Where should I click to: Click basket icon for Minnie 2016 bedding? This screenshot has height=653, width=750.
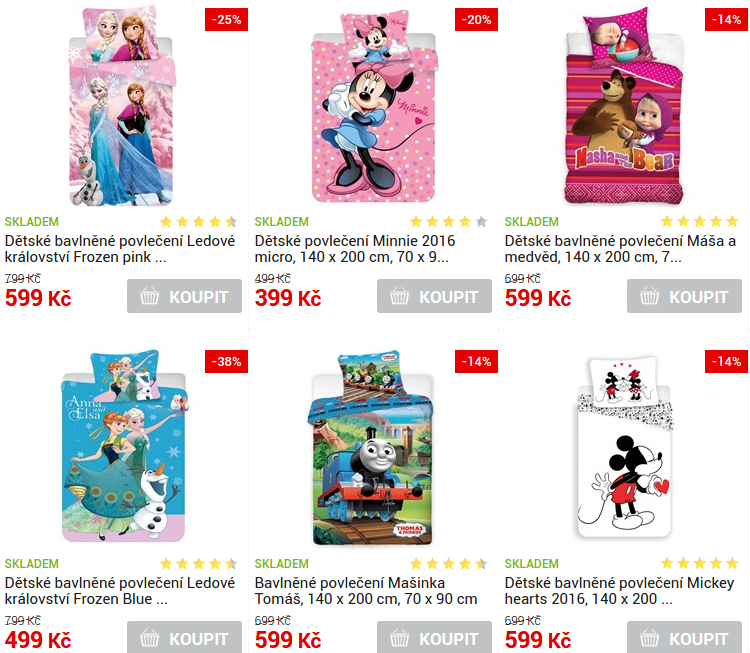tap(399, 296)
